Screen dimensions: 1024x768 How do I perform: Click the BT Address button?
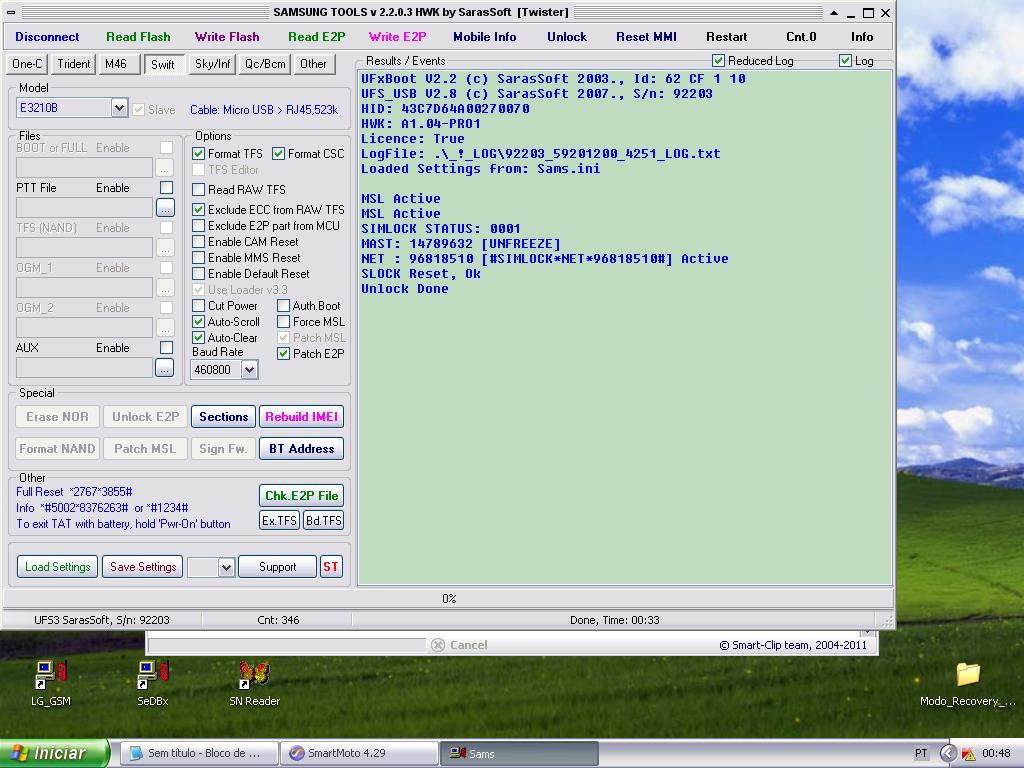pyautogui.click(x=302, y=449)
